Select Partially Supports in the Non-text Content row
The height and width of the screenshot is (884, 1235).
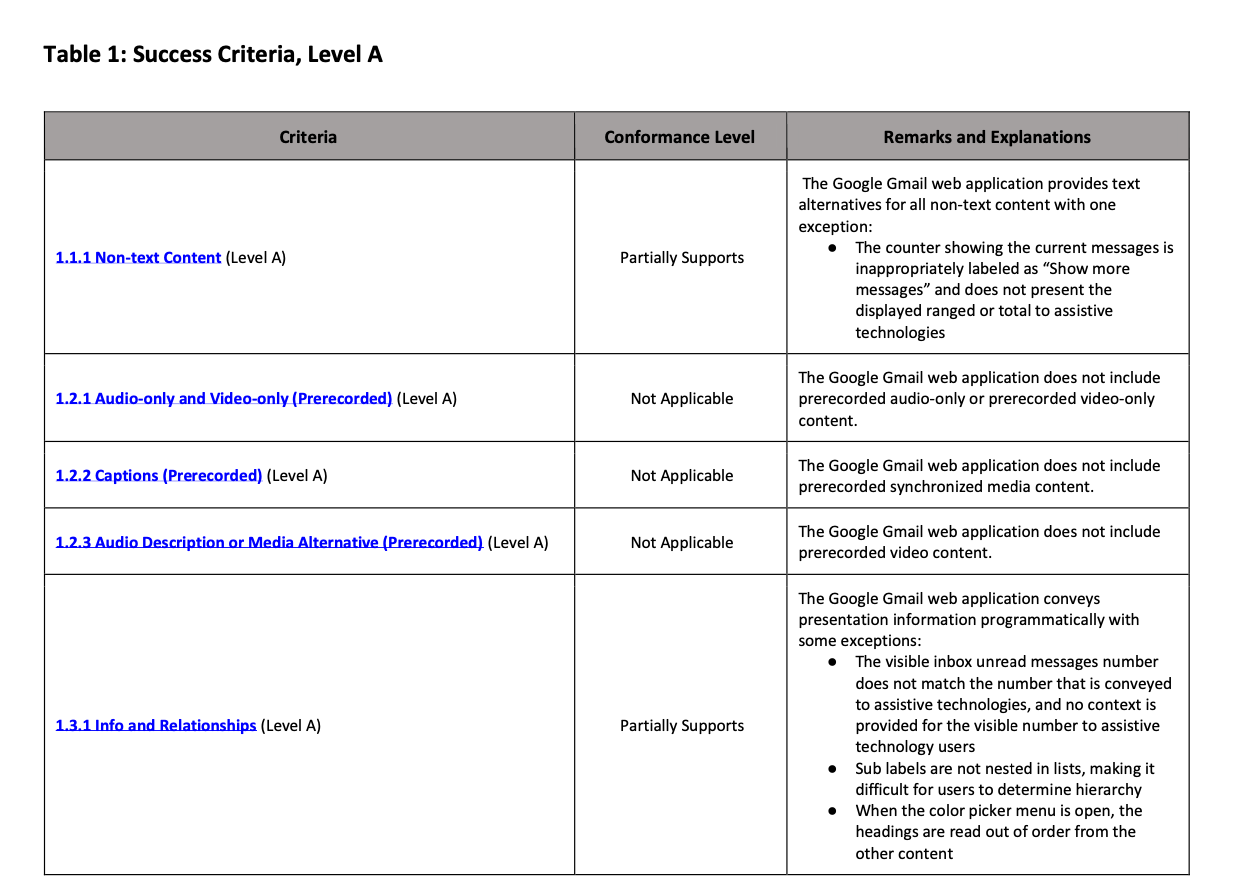coord(681,258)
